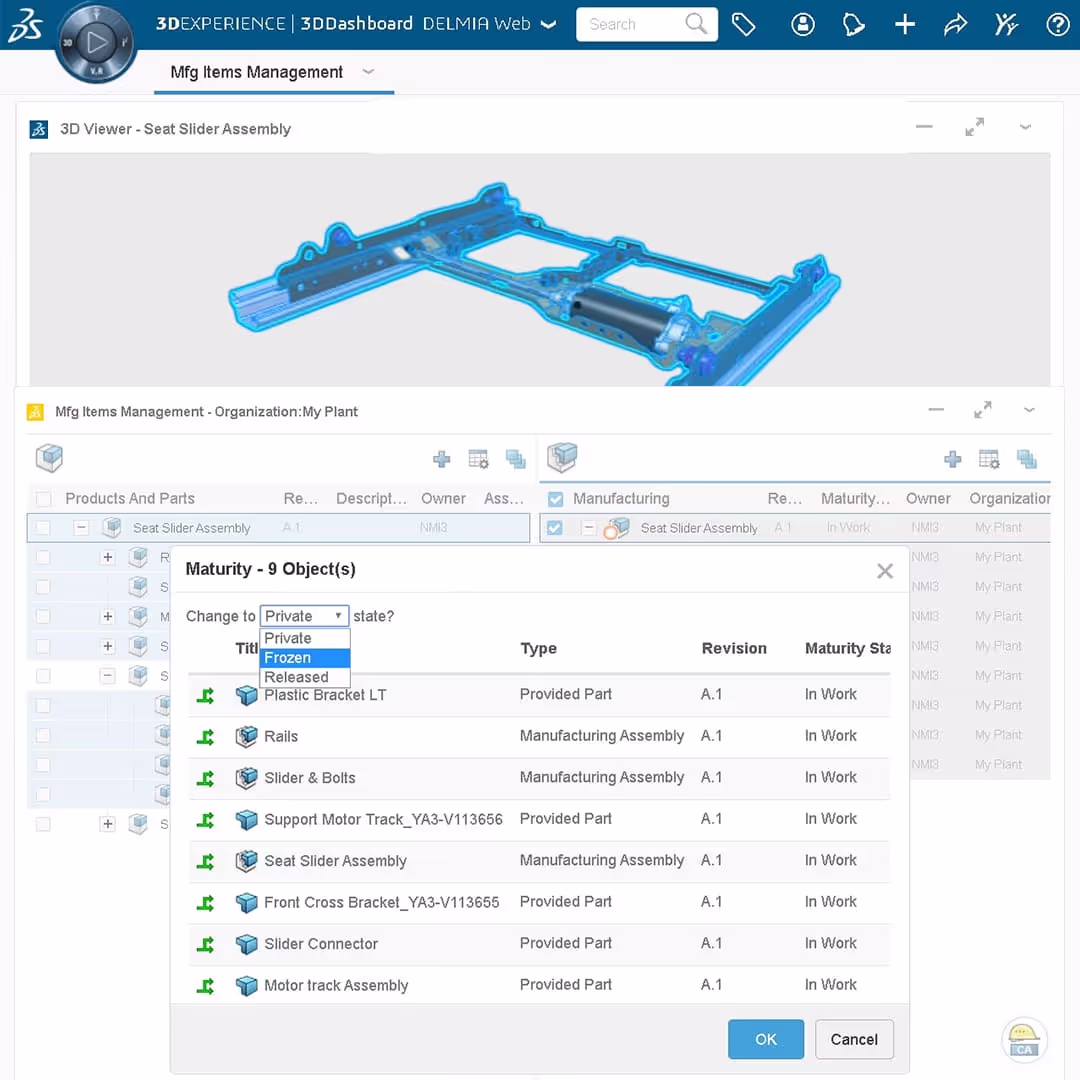Open the CA assistant helmet icon
Viewport: 1080px width, 1080px height.
tap(1024, 1039)
